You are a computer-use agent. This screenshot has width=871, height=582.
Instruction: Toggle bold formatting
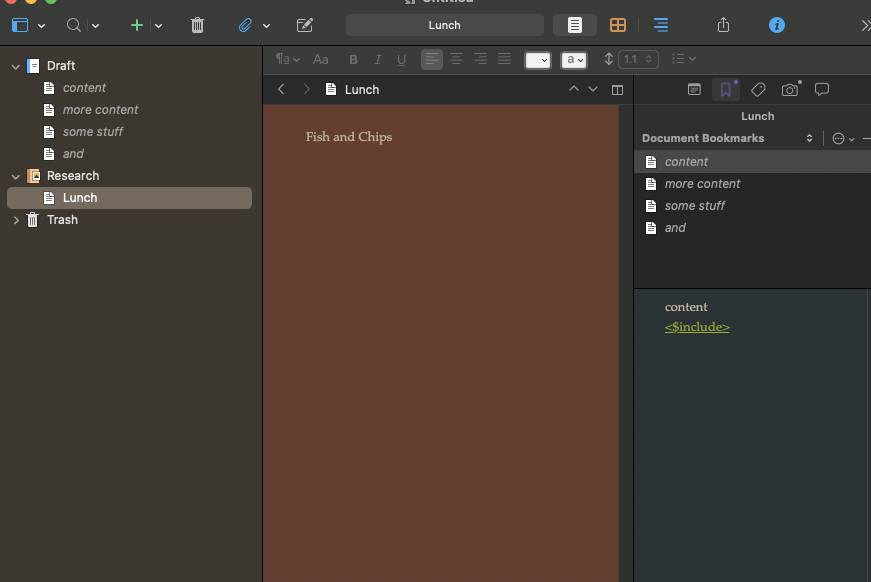tap(353, 60)
